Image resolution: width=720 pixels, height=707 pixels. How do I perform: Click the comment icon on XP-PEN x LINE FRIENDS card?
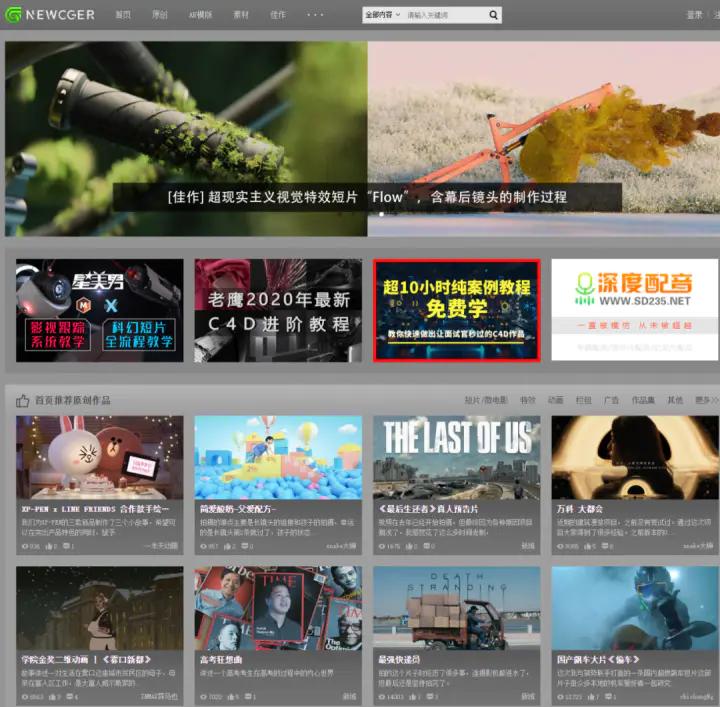(x=66, y=546)
